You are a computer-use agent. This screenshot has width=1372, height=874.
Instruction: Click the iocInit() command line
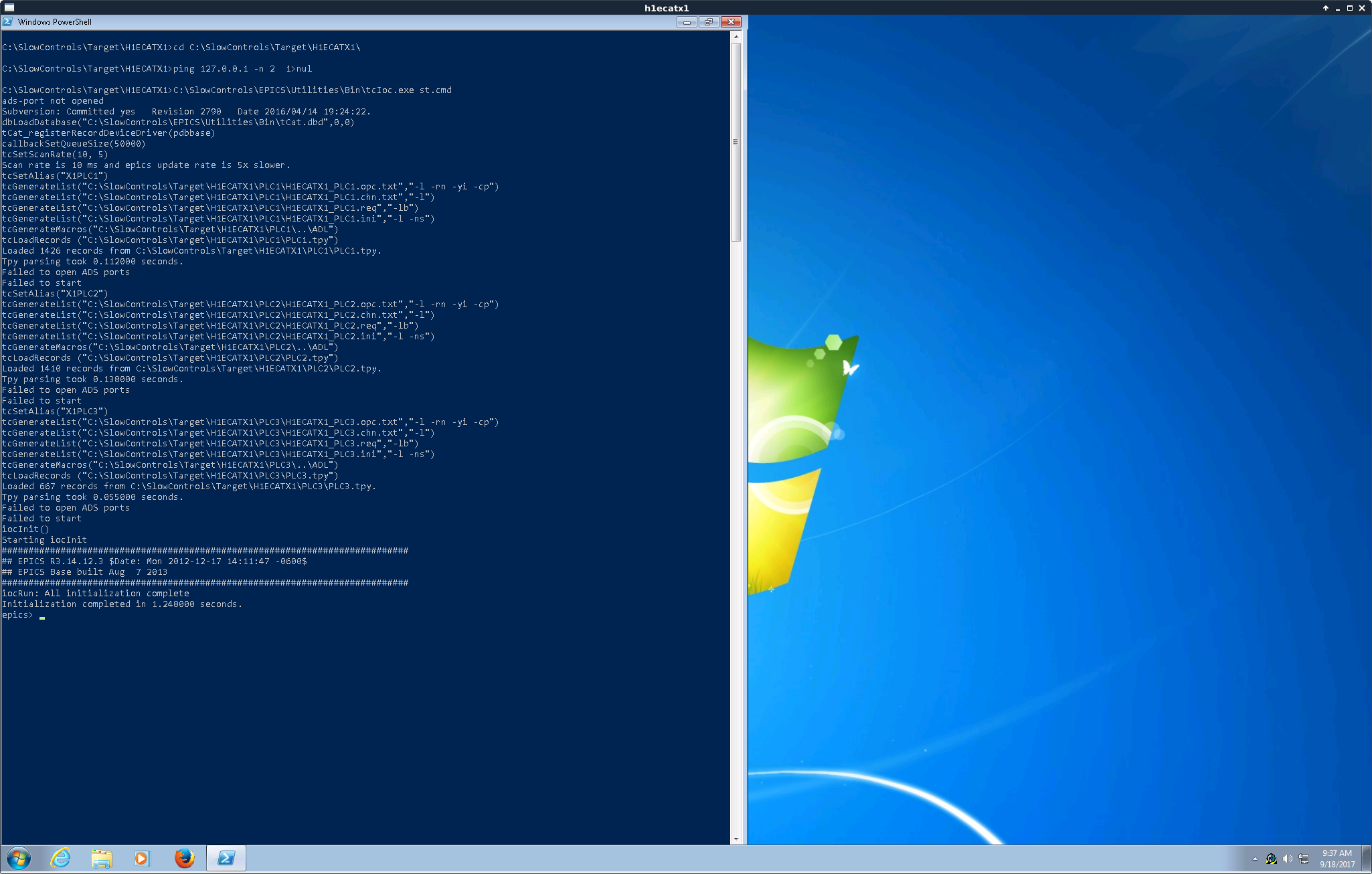25,529
